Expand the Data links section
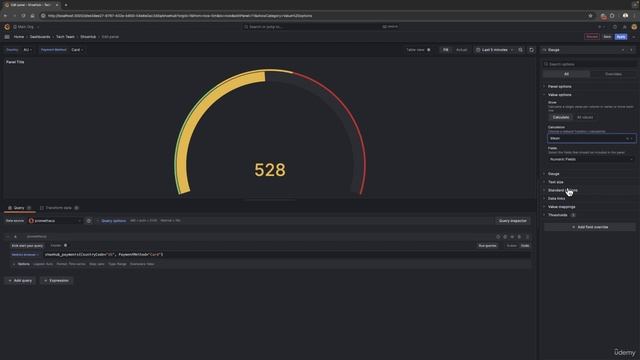This screenshot has width=640, height=360. (x=556, y=199)
